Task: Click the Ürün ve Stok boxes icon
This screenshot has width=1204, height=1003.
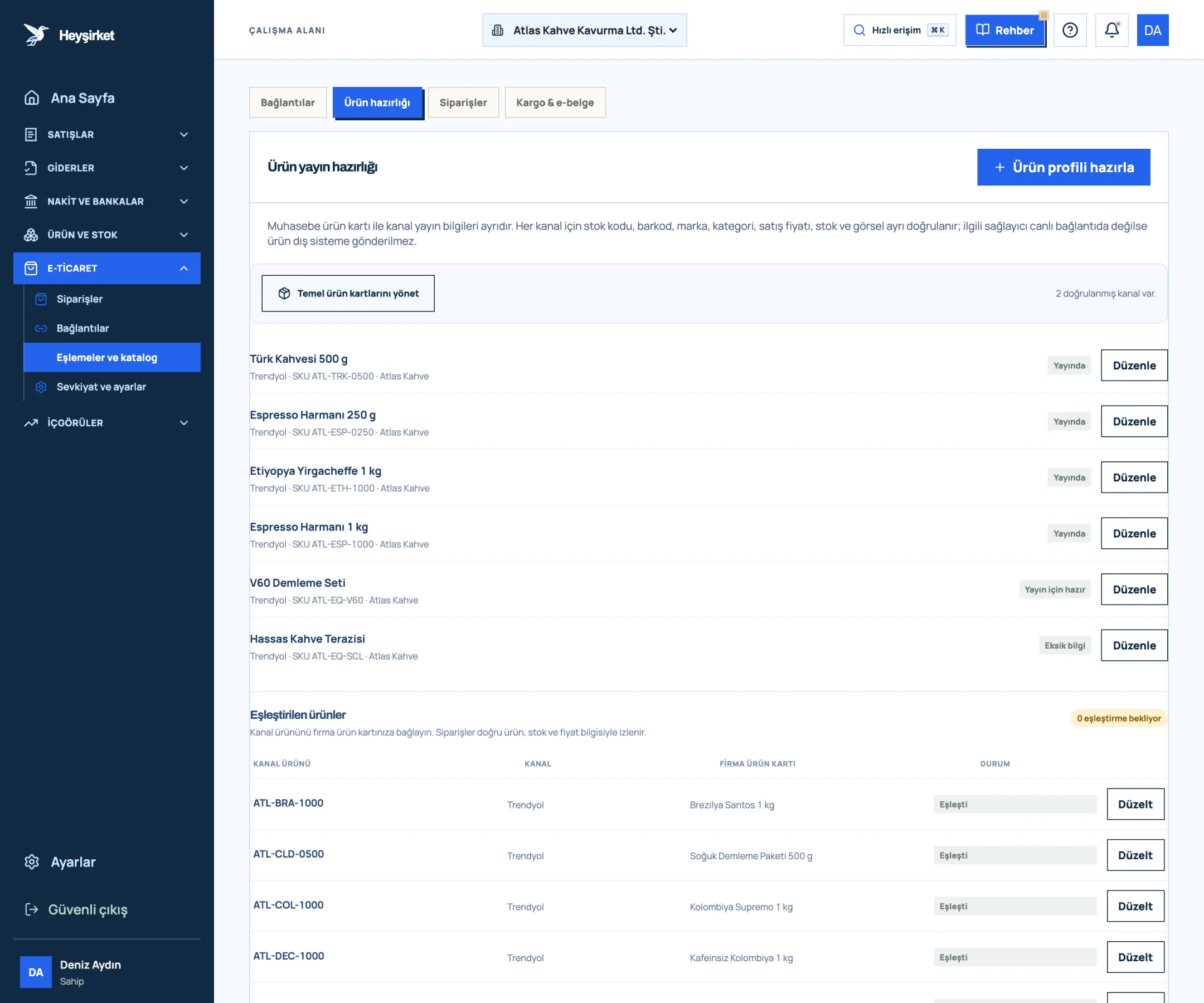Action: (31, 235)
